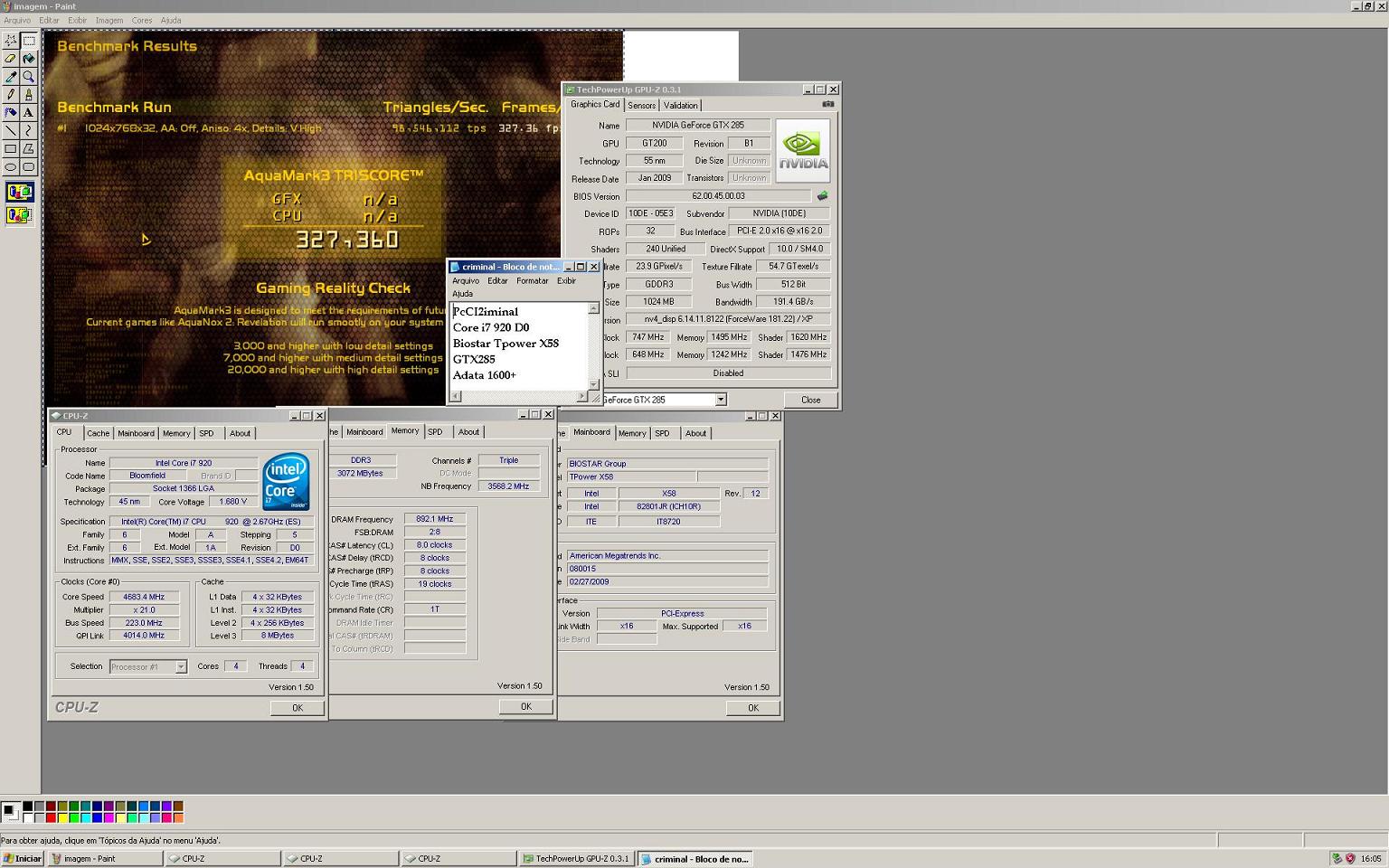The height and width of the screenshot is (868, 1389).
Task: Open Ajuda menu in Bloco de notas
Action: coord(462,293)
